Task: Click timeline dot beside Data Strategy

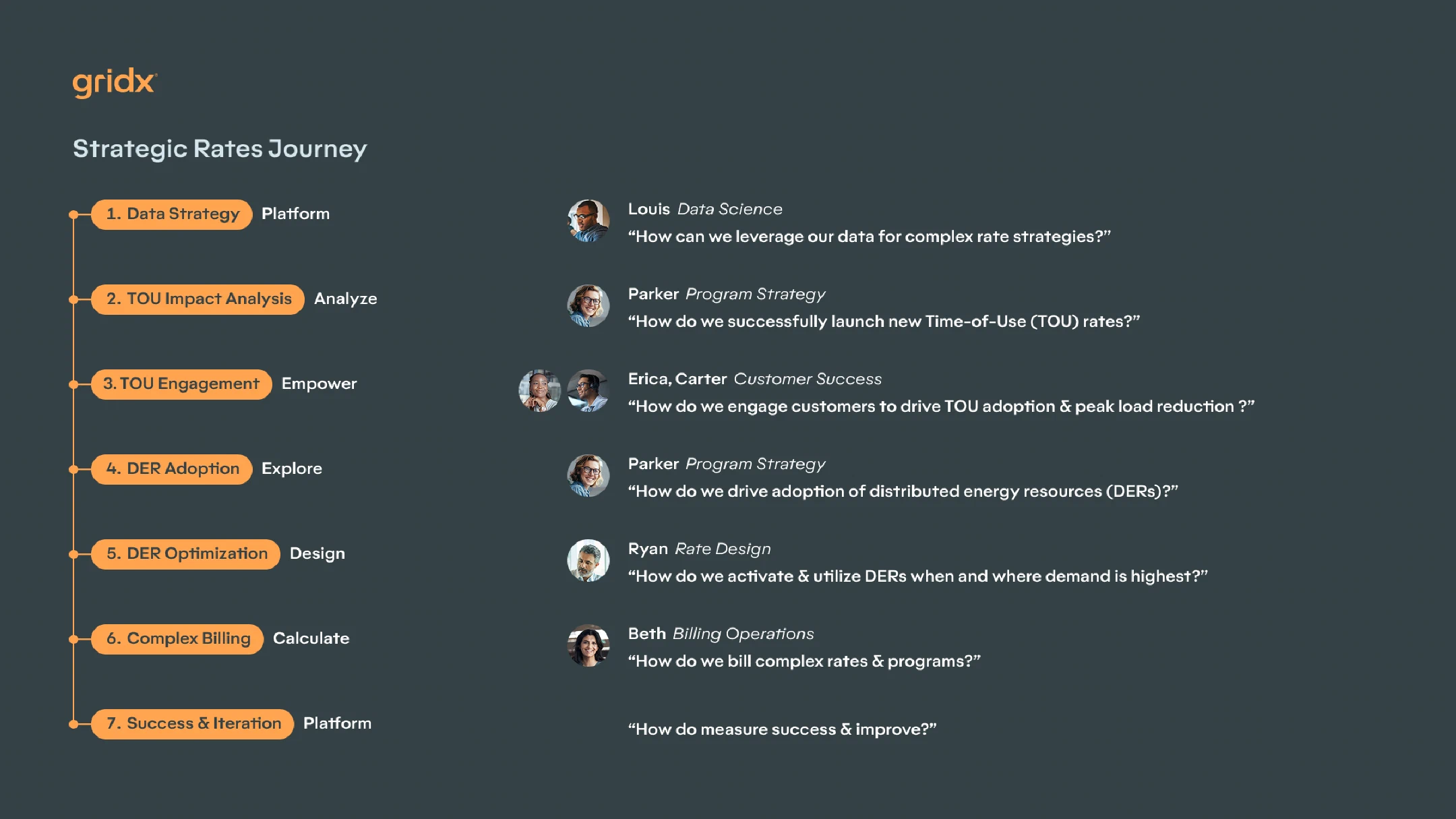Action: point(73,215)
